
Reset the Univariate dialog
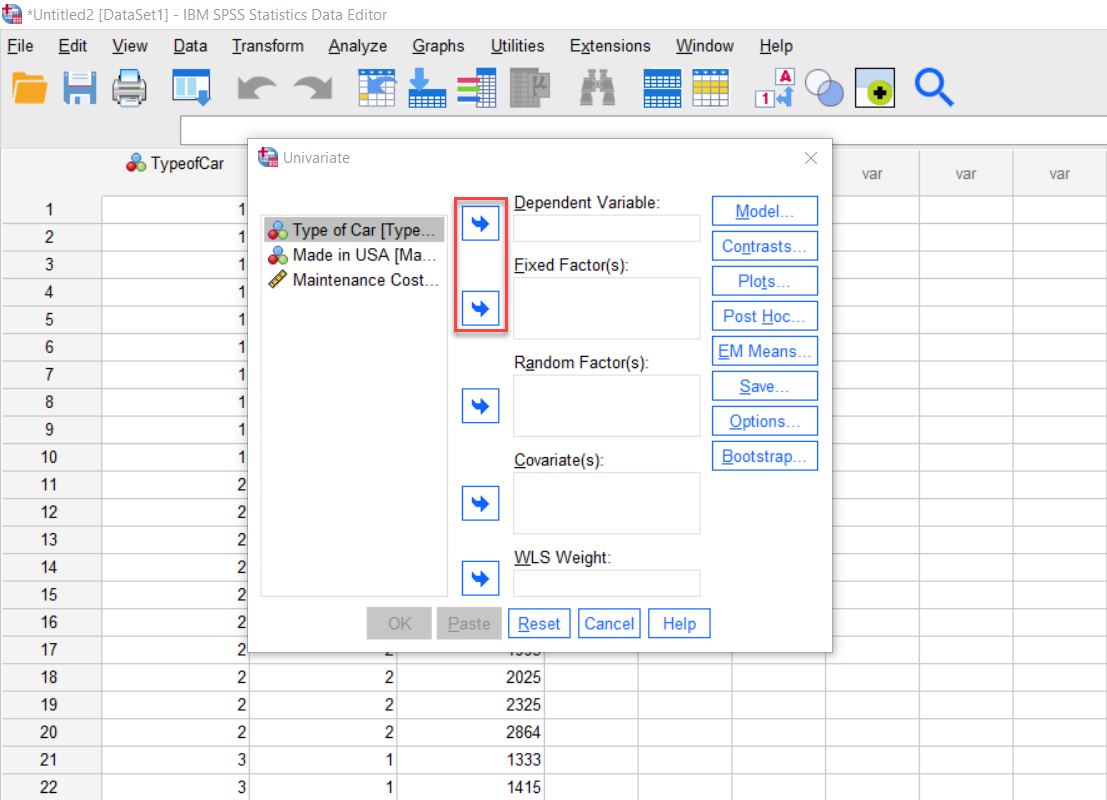tap(539, 623)
